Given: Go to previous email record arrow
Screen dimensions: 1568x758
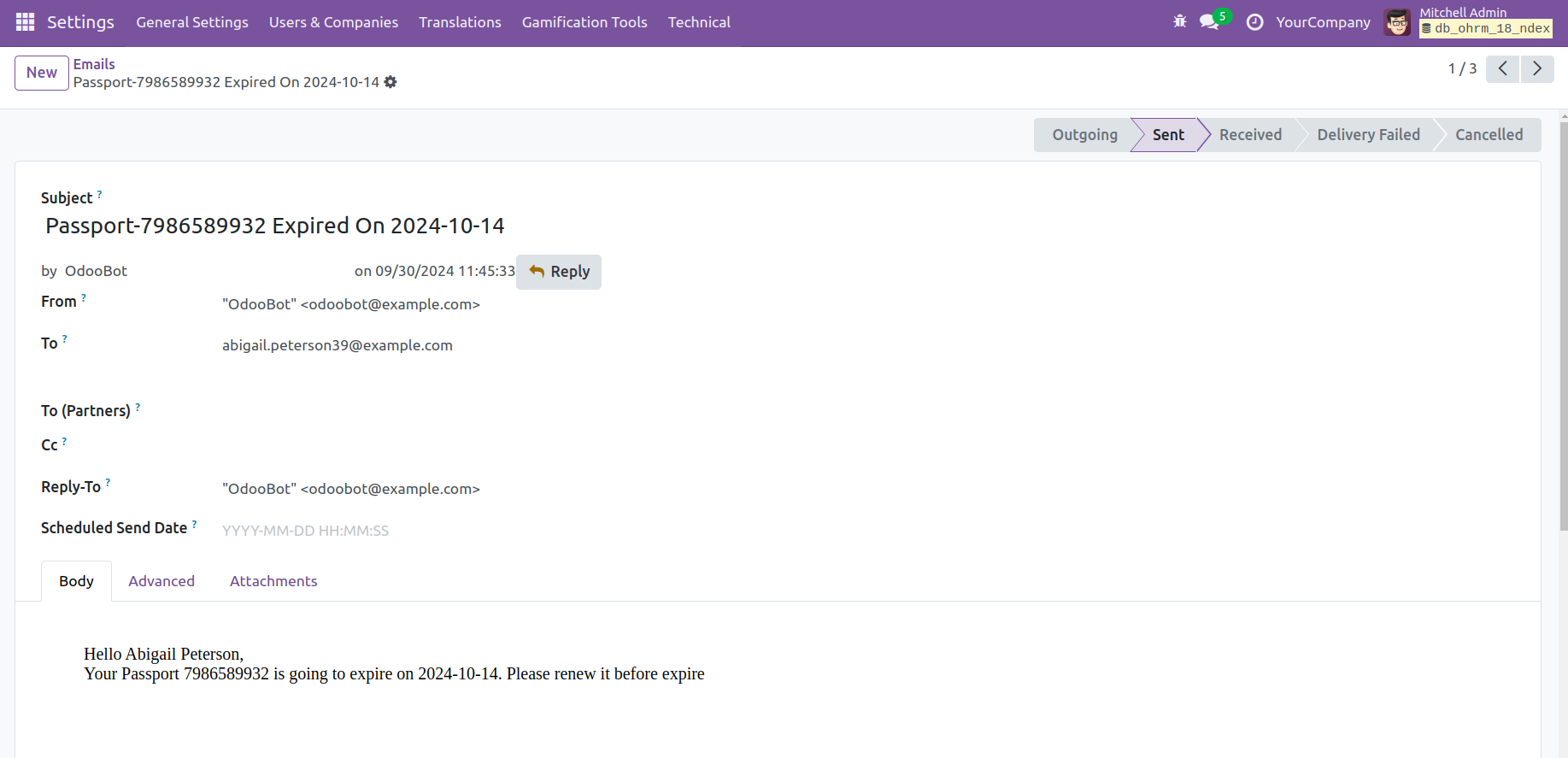Looking at the screenshot, I should [x=1502, y=68].
